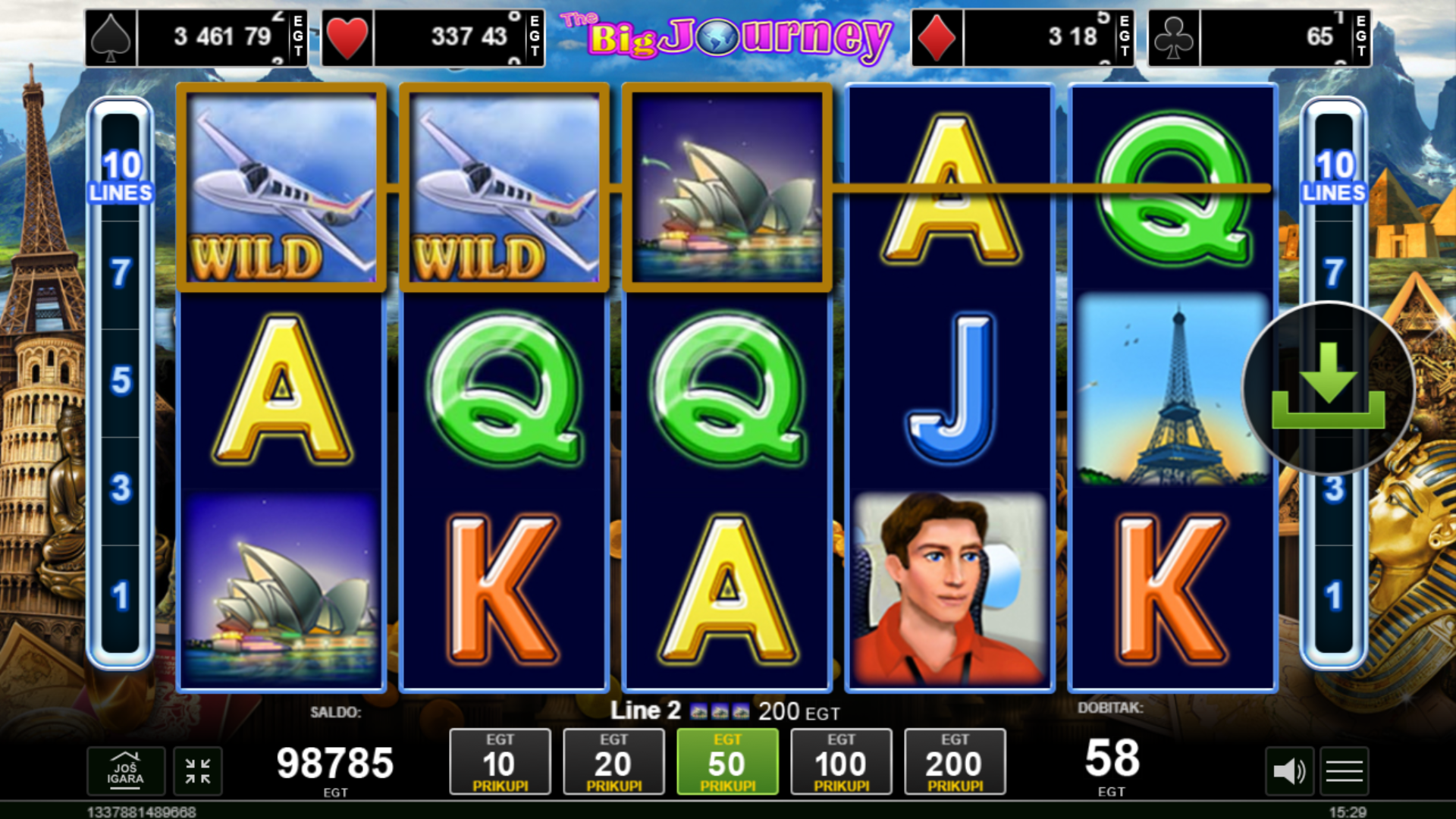Open the hamburger menu

[1344, 771]
